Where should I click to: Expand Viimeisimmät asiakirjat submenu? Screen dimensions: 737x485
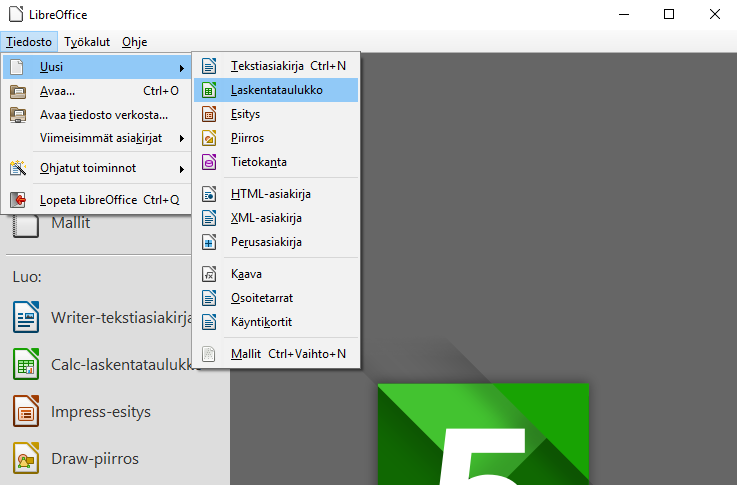pos(182,138)
